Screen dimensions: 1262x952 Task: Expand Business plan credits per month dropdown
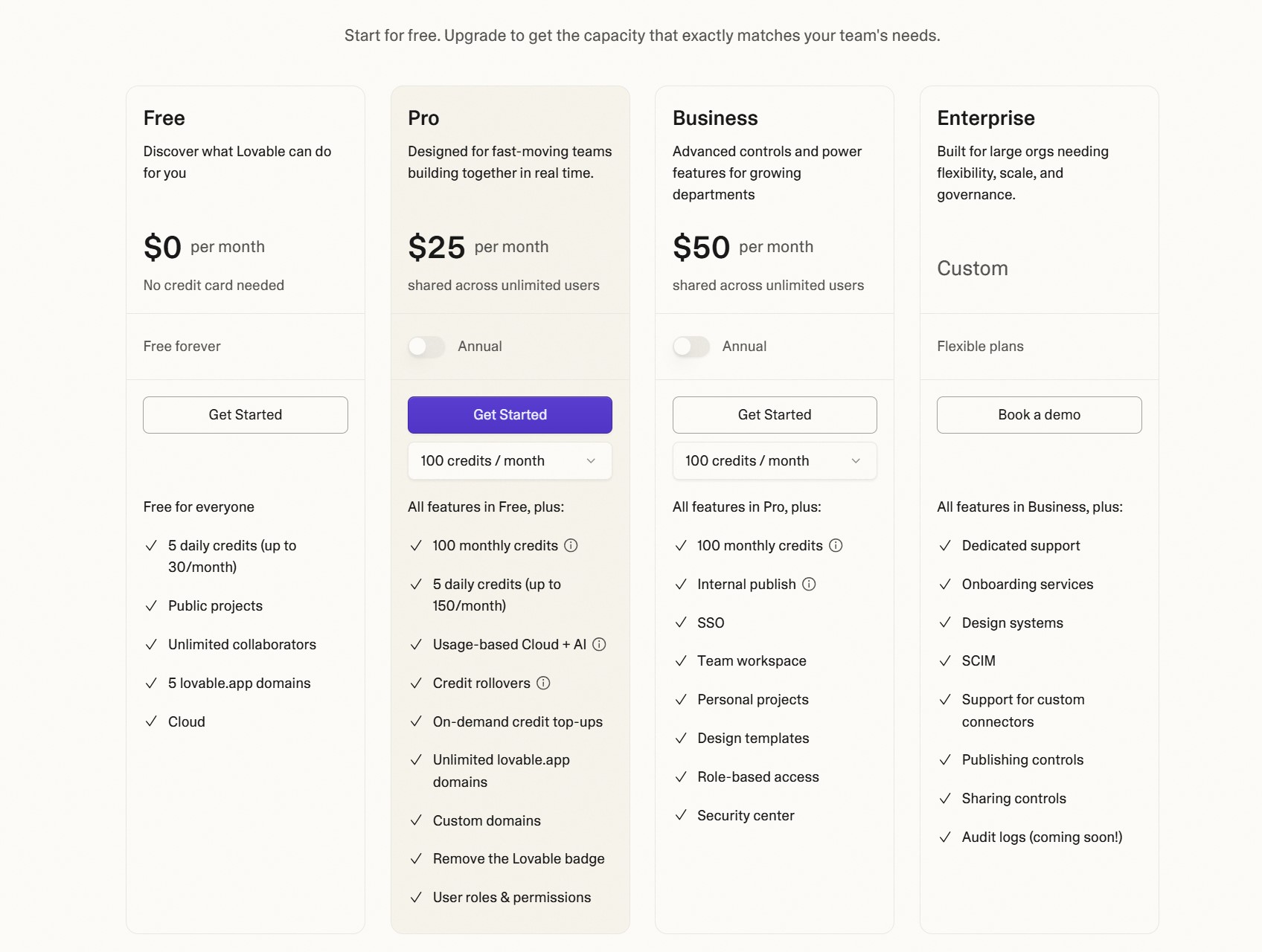pos(775,461)
